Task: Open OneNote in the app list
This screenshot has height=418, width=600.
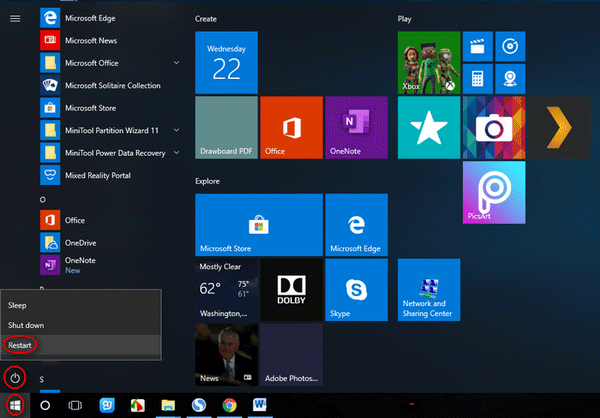Action: [x=110, y=265]
